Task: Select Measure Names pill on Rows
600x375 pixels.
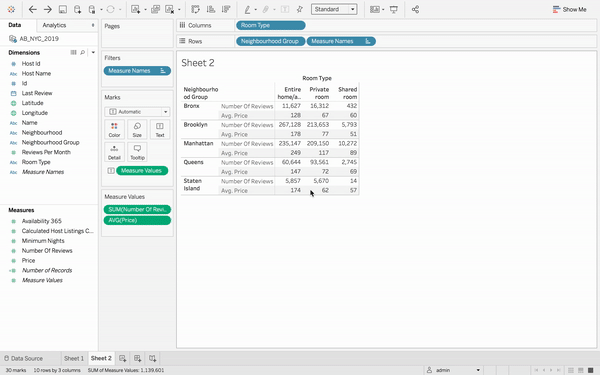Action: 341,41
